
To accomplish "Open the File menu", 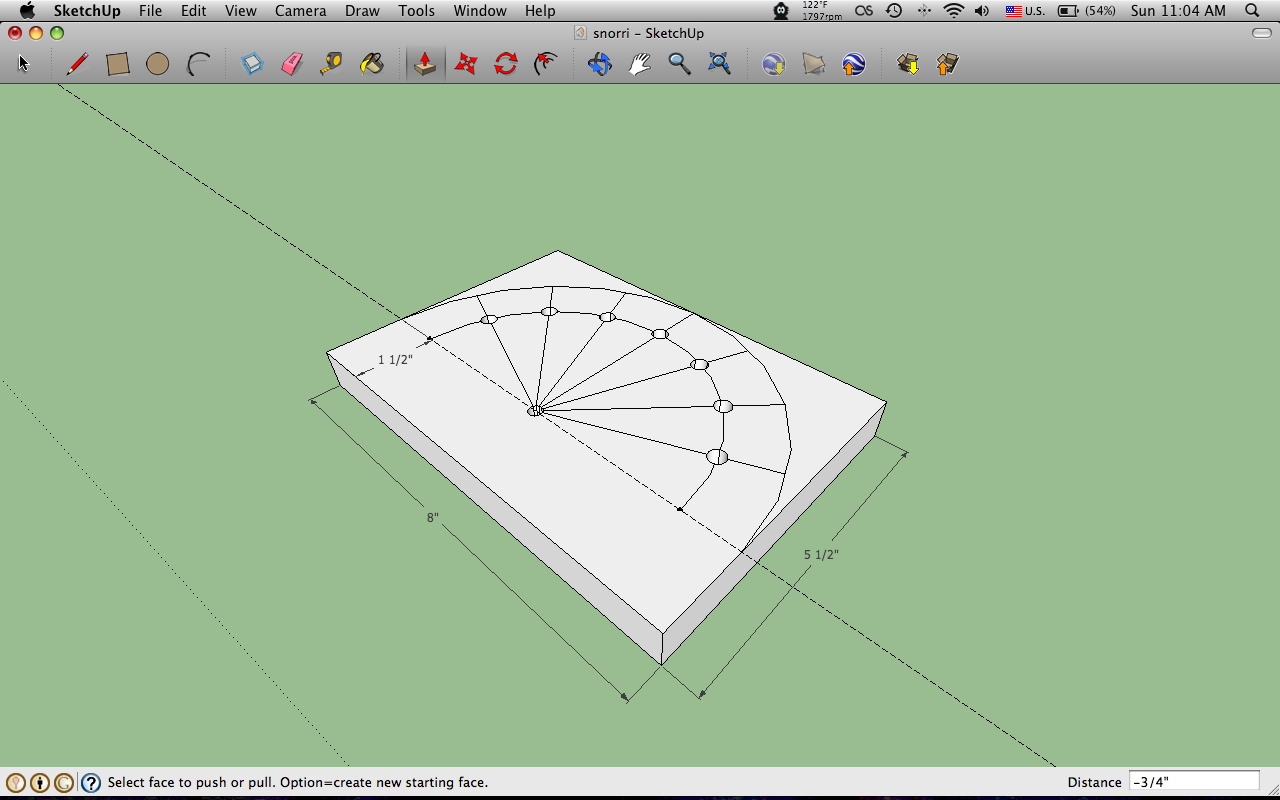I will [150, 11].
